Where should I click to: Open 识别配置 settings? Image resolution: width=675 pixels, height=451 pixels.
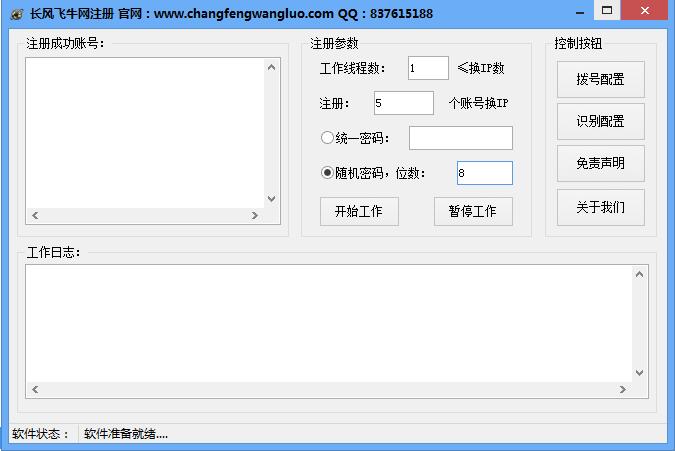601,121
